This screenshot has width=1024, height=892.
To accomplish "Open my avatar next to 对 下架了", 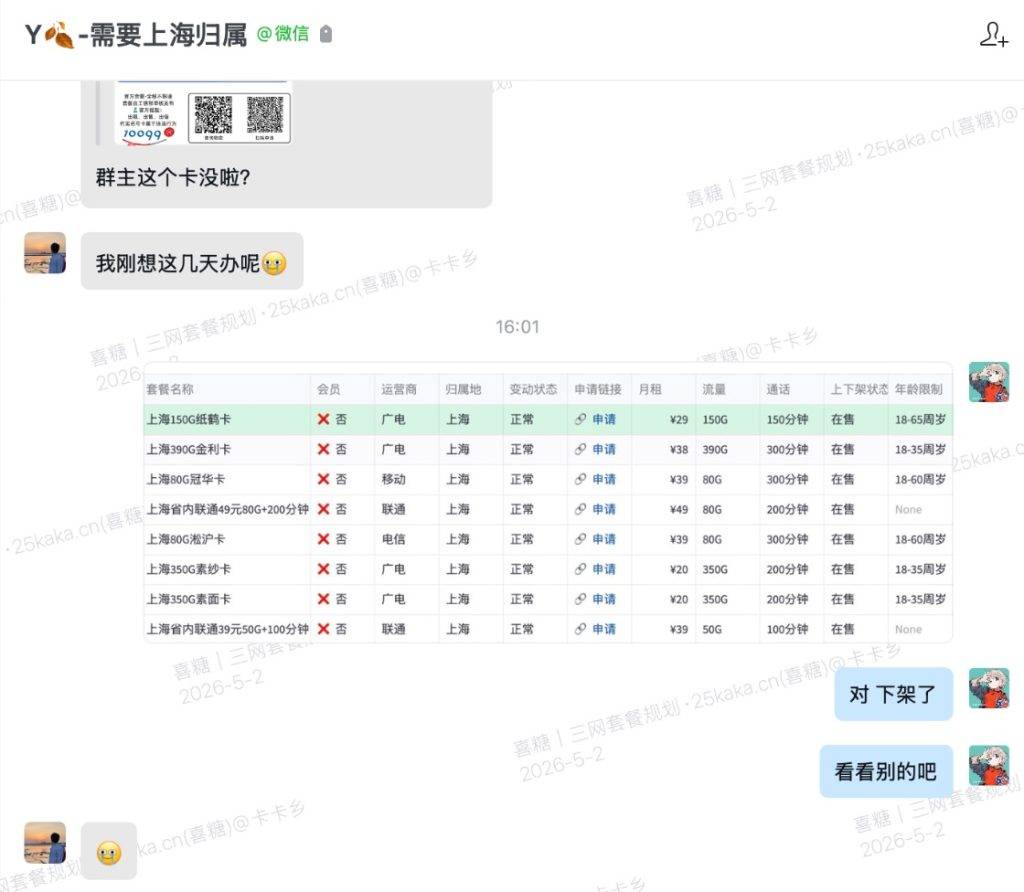I will pyautogui.click(x=989, y=688).
